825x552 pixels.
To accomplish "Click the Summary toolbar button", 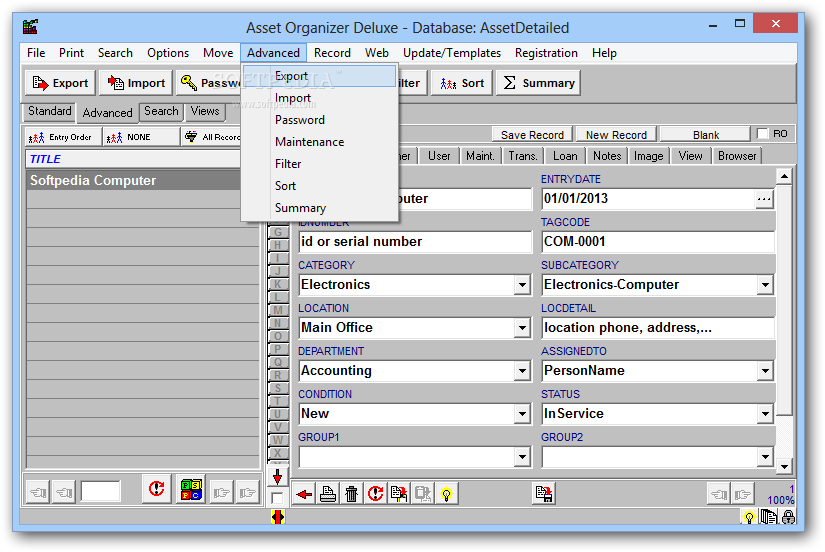I will click(538, 83).
